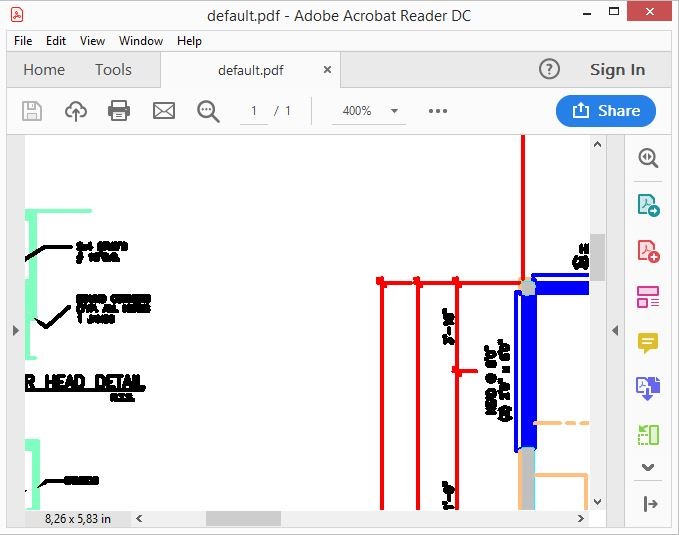
Task: Click the horizontal scrollbar right arrow
Action: click(581, 518)
